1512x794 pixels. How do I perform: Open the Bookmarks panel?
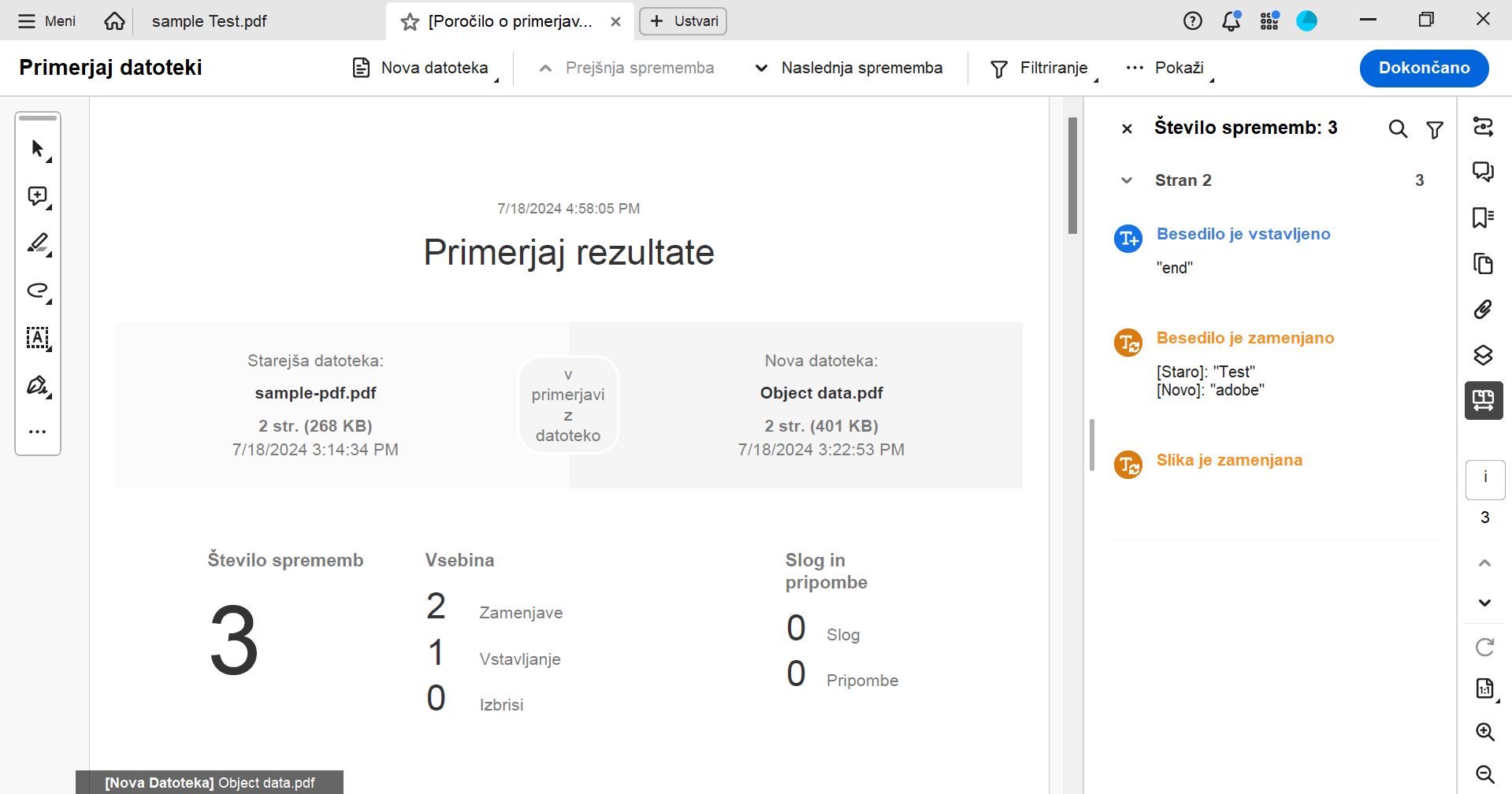point(1484,218)
